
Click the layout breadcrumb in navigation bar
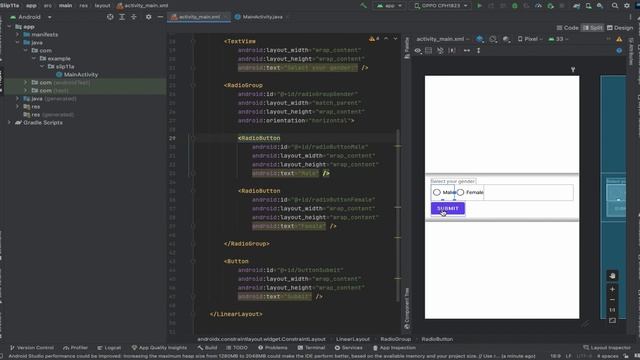[x=102, y=6]
